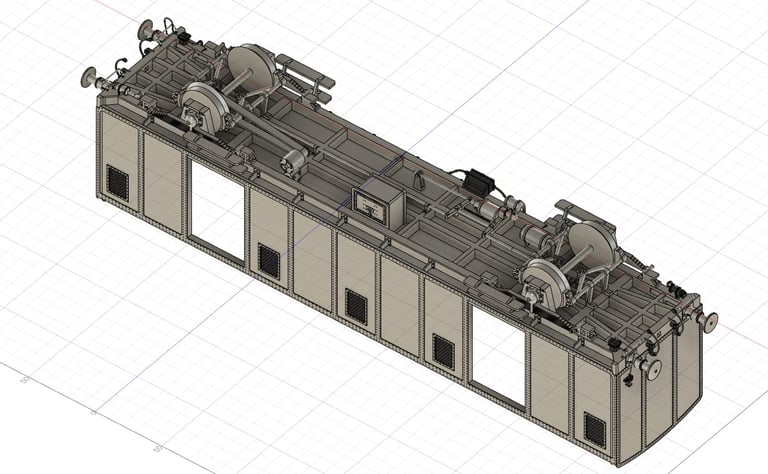Screen dimensions: 768x474
Task: Click the left door opening in the side wall
Action: point(217,210)
